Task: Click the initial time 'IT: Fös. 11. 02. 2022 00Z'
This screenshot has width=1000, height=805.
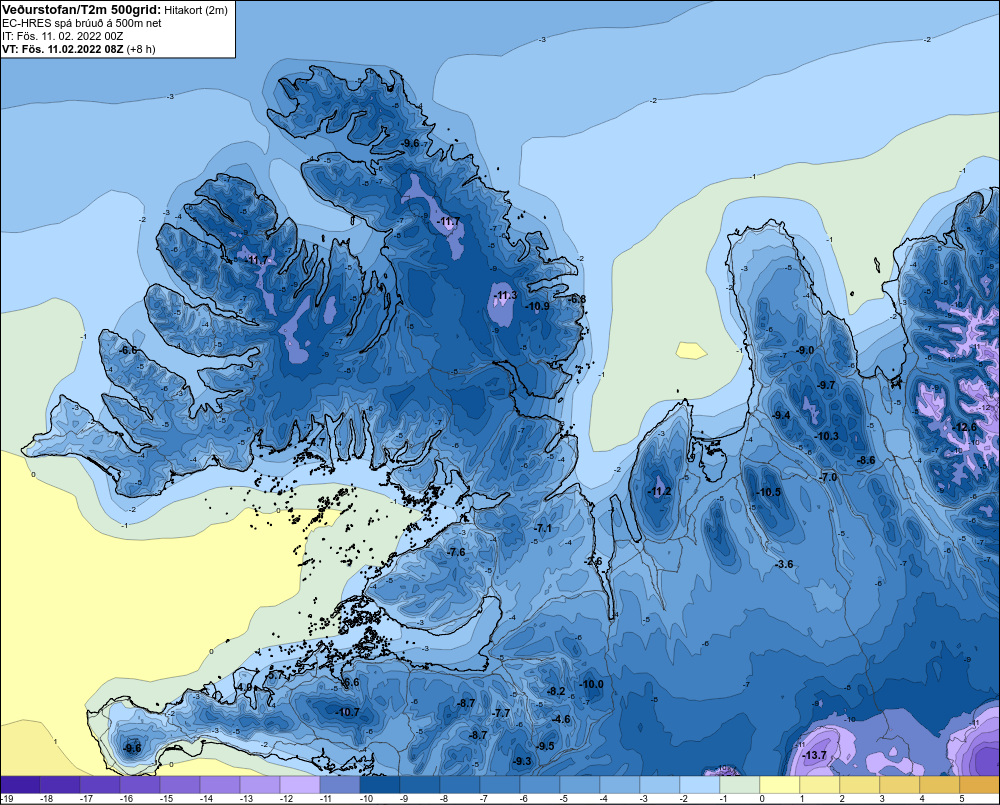Action: click(62, 36)
